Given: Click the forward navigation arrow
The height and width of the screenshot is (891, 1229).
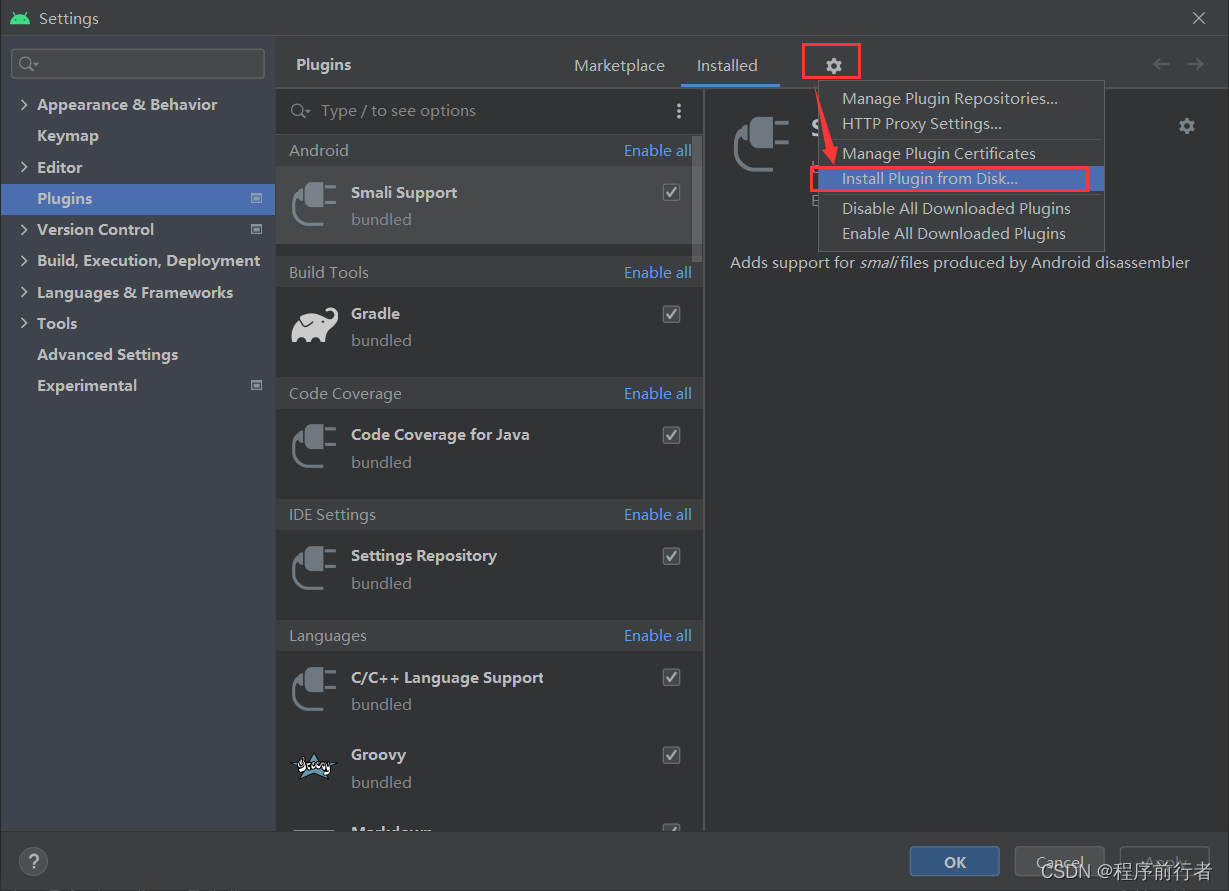Looking at the screenshot, I should pyautogui.click(x=1195, y=64).
